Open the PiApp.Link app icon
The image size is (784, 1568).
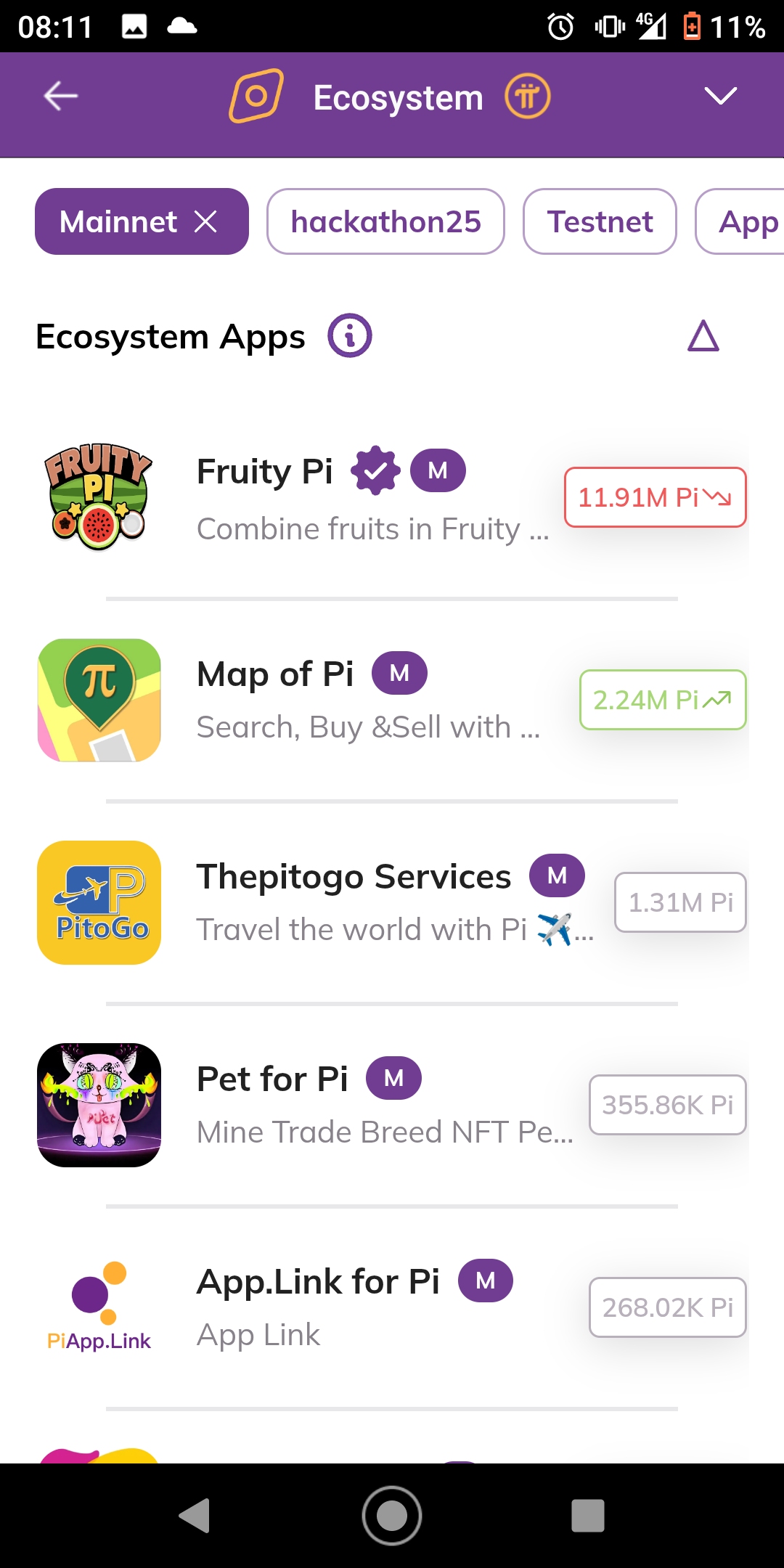pyautogui.click(x=99, y=1307)
